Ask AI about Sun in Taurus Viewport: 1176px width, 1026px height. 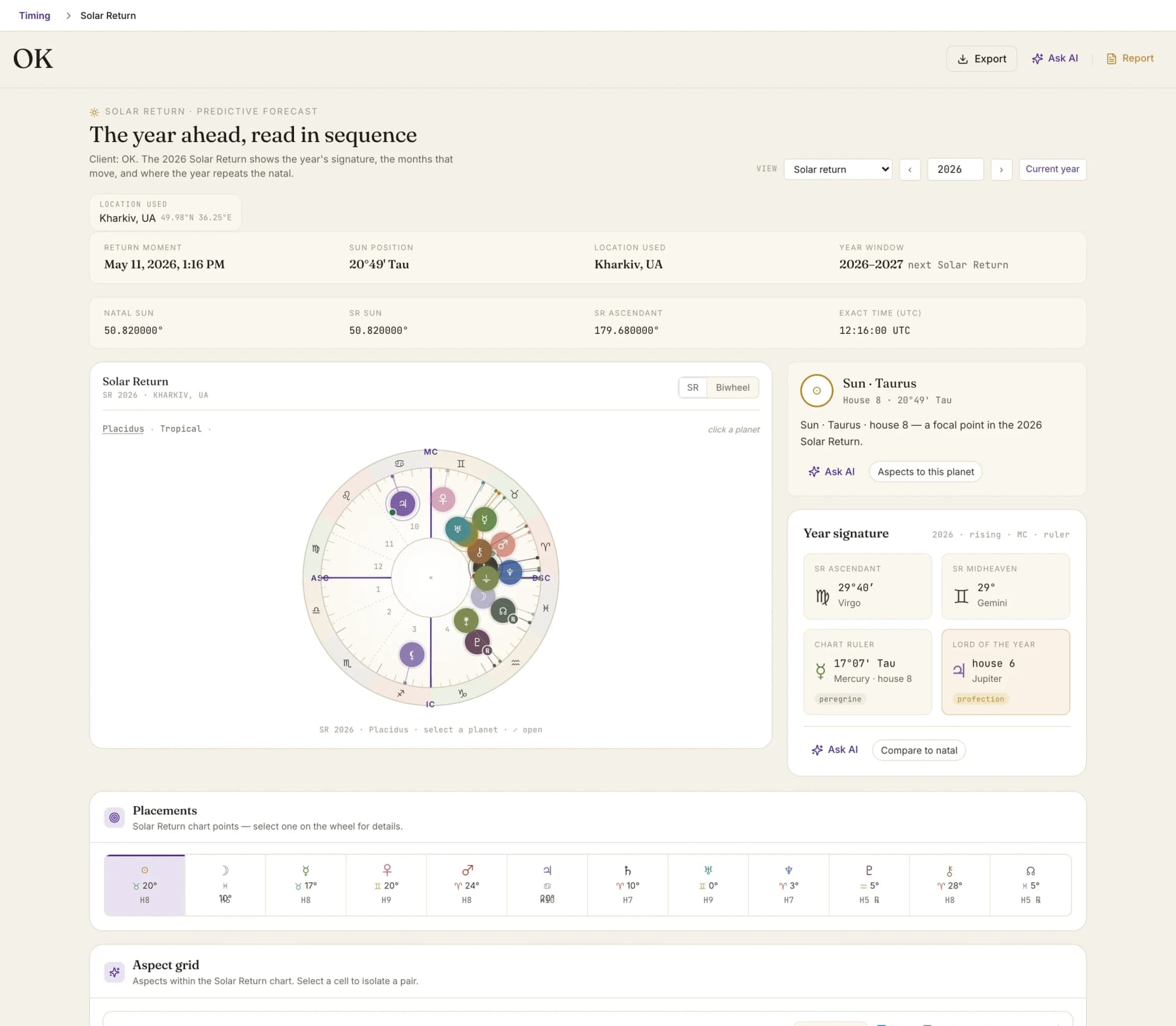tap(831, 472)
